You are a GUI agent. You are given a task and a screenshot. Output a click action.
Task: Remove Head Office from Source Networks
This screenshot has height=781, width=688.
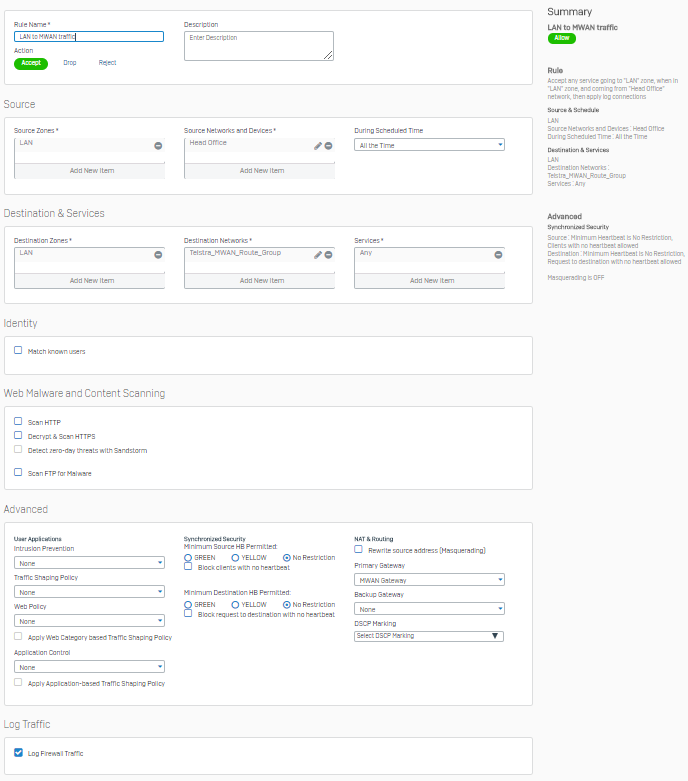click(328, 146)
